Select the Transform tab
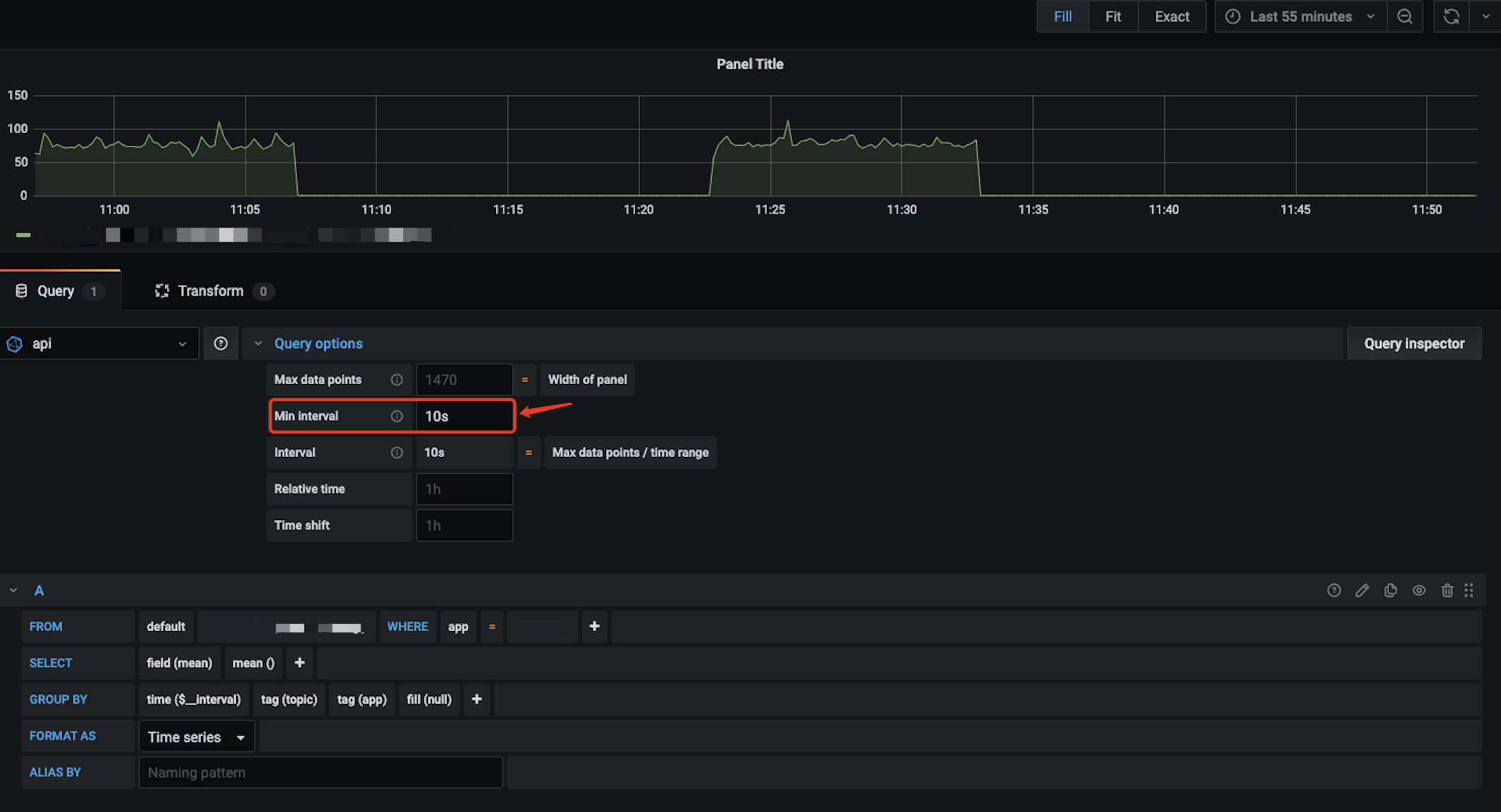Screen dimensions: 1501x812 (x=210, y=291)
